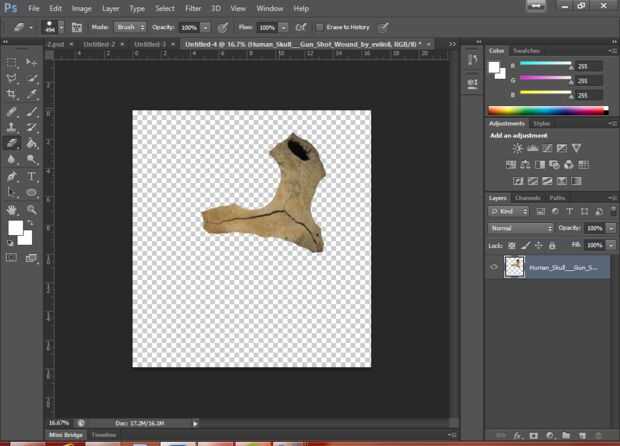Select the Clone Stamp tool
Viewport: 620px width, 446px height.
coord(11,127)
